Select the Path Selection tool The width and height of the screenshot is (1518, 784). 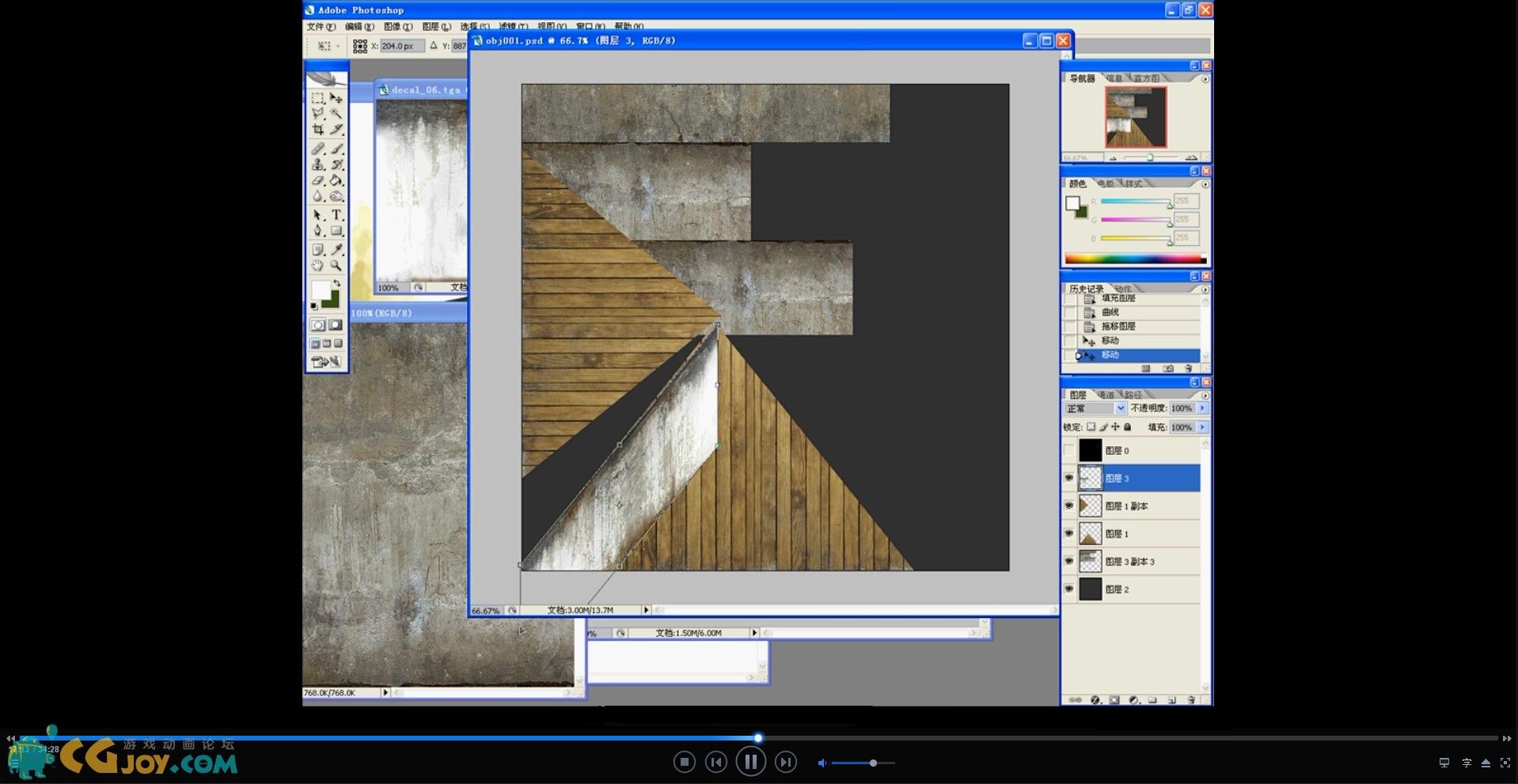pyautogui.click(x=318, y=215)
